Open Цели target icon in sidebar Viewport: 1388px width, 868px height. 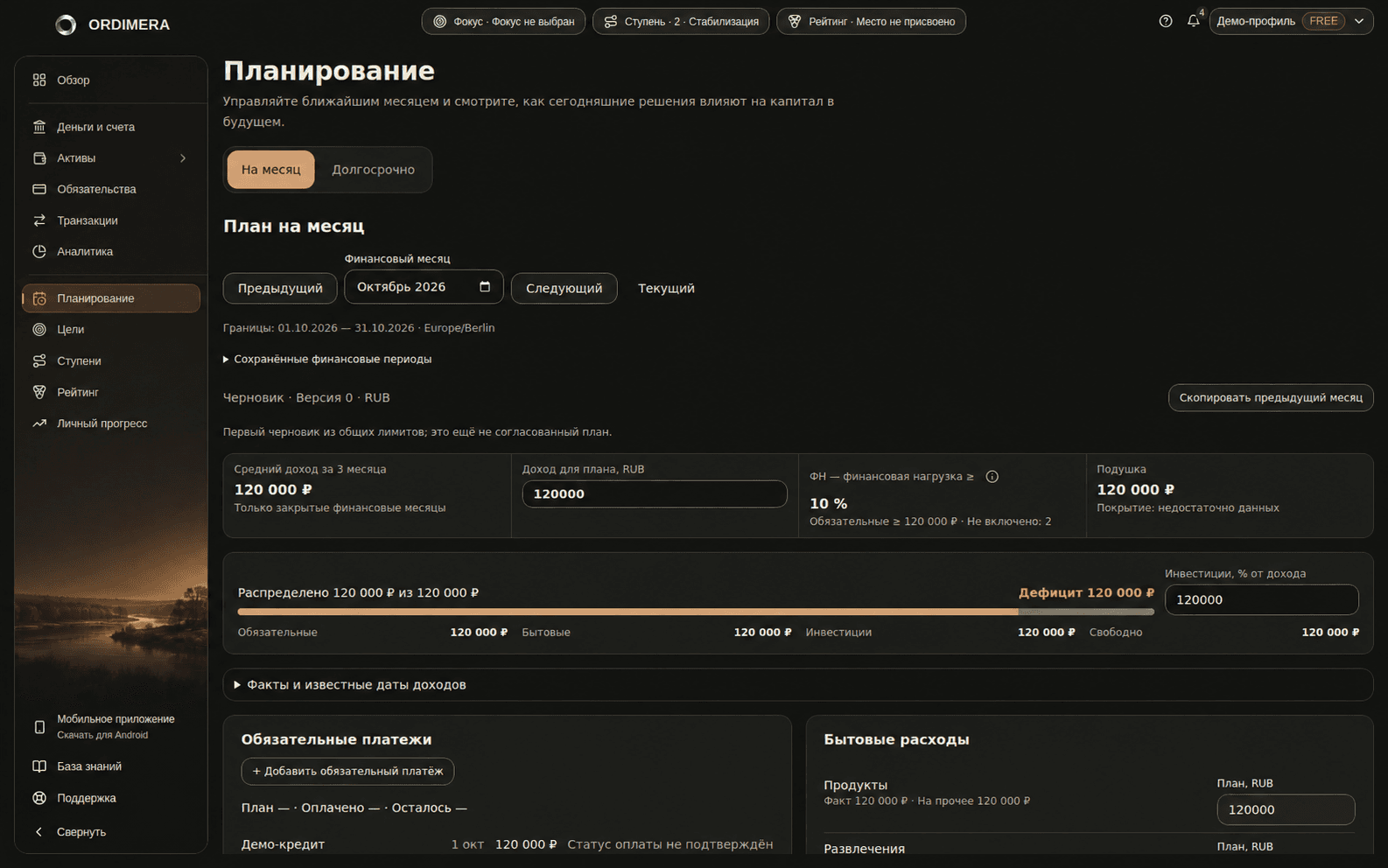pyautogui.click(x=39, y=330)
